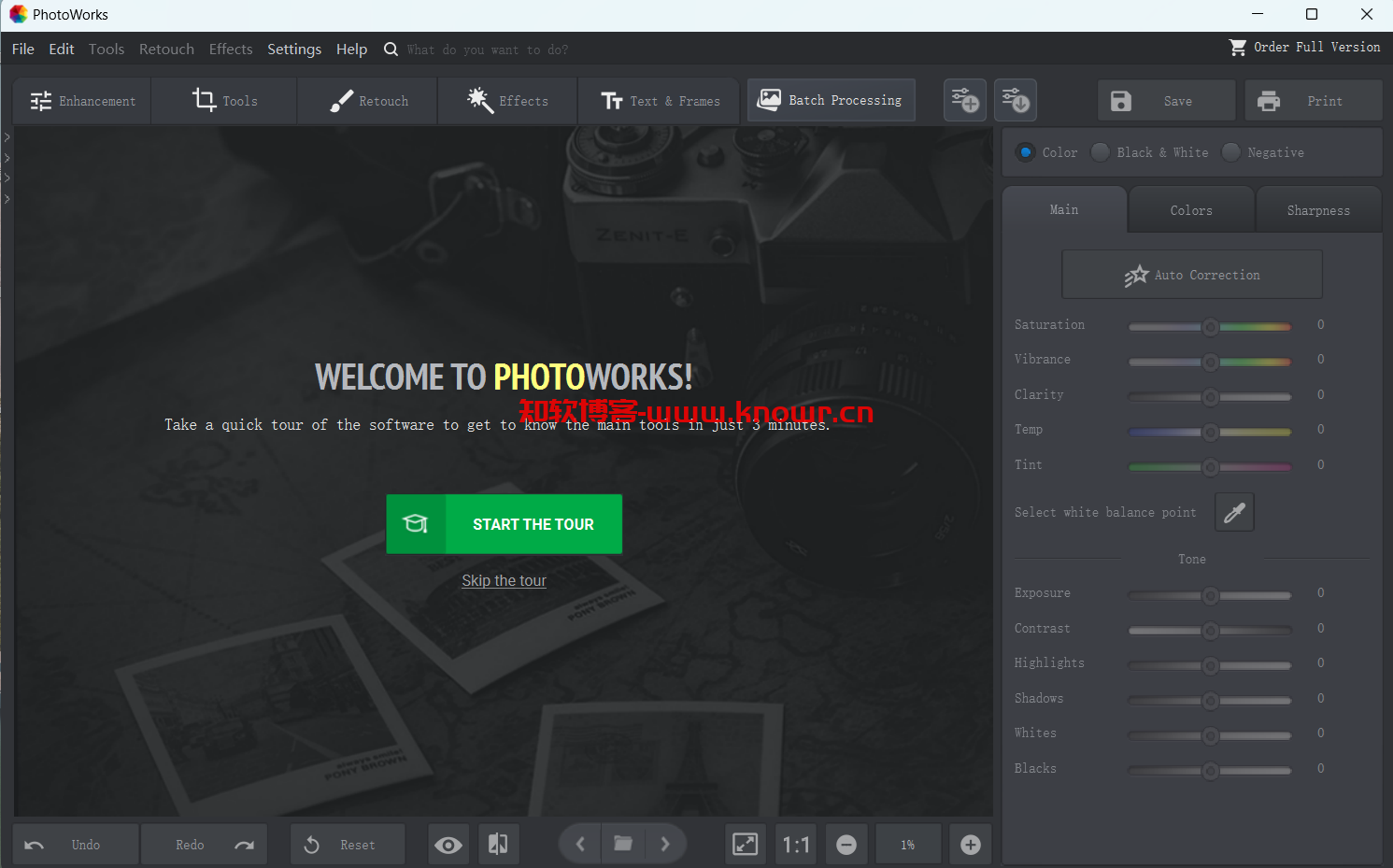The height and width of the screenshot is (868, 1393).
Task: Open the Retouch menu
Action: coord(166,50)
